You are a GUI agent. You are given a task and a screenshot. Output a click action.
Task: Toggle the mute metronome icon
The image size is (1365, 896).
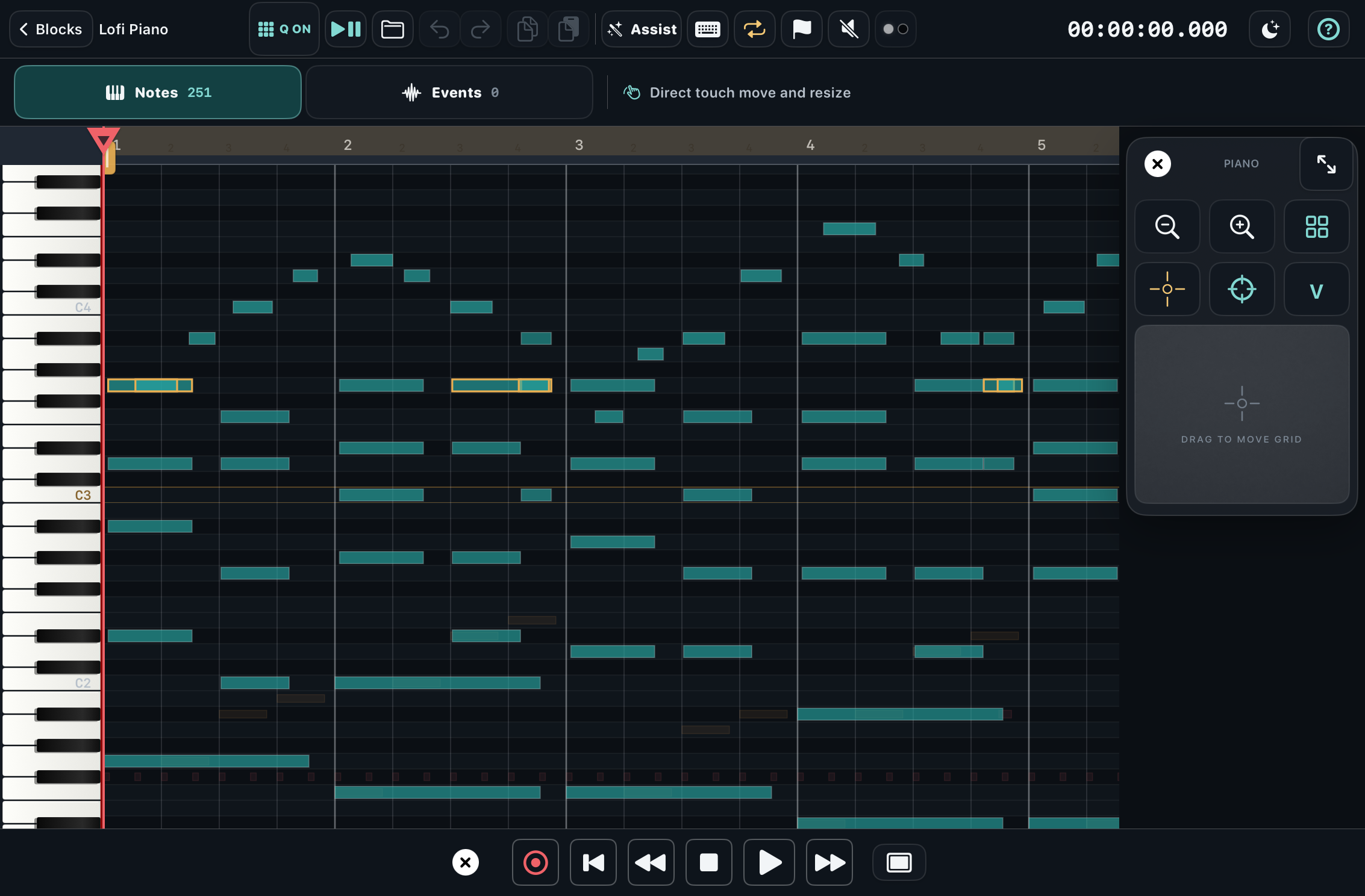pyautogui.click(x=849, y=29)
